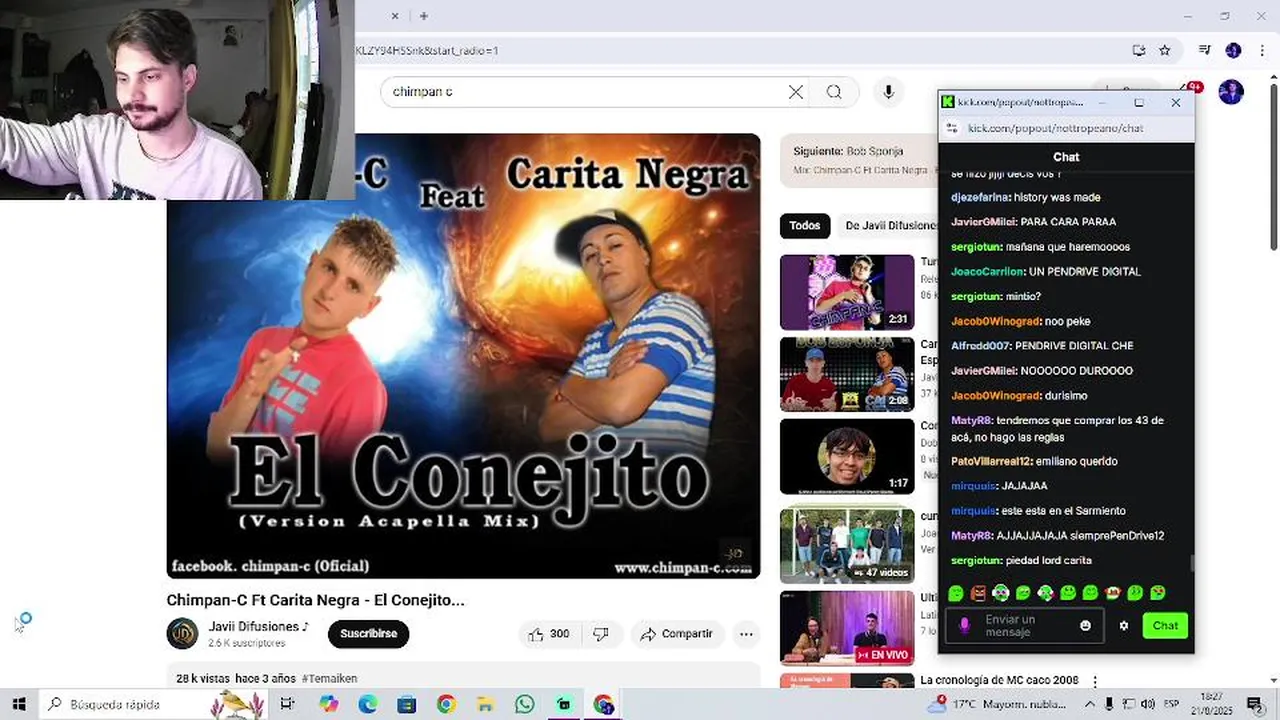Click username JoacoCarrilon in chat
This screenshot has width=1280, height=720.
coord(988,272)
